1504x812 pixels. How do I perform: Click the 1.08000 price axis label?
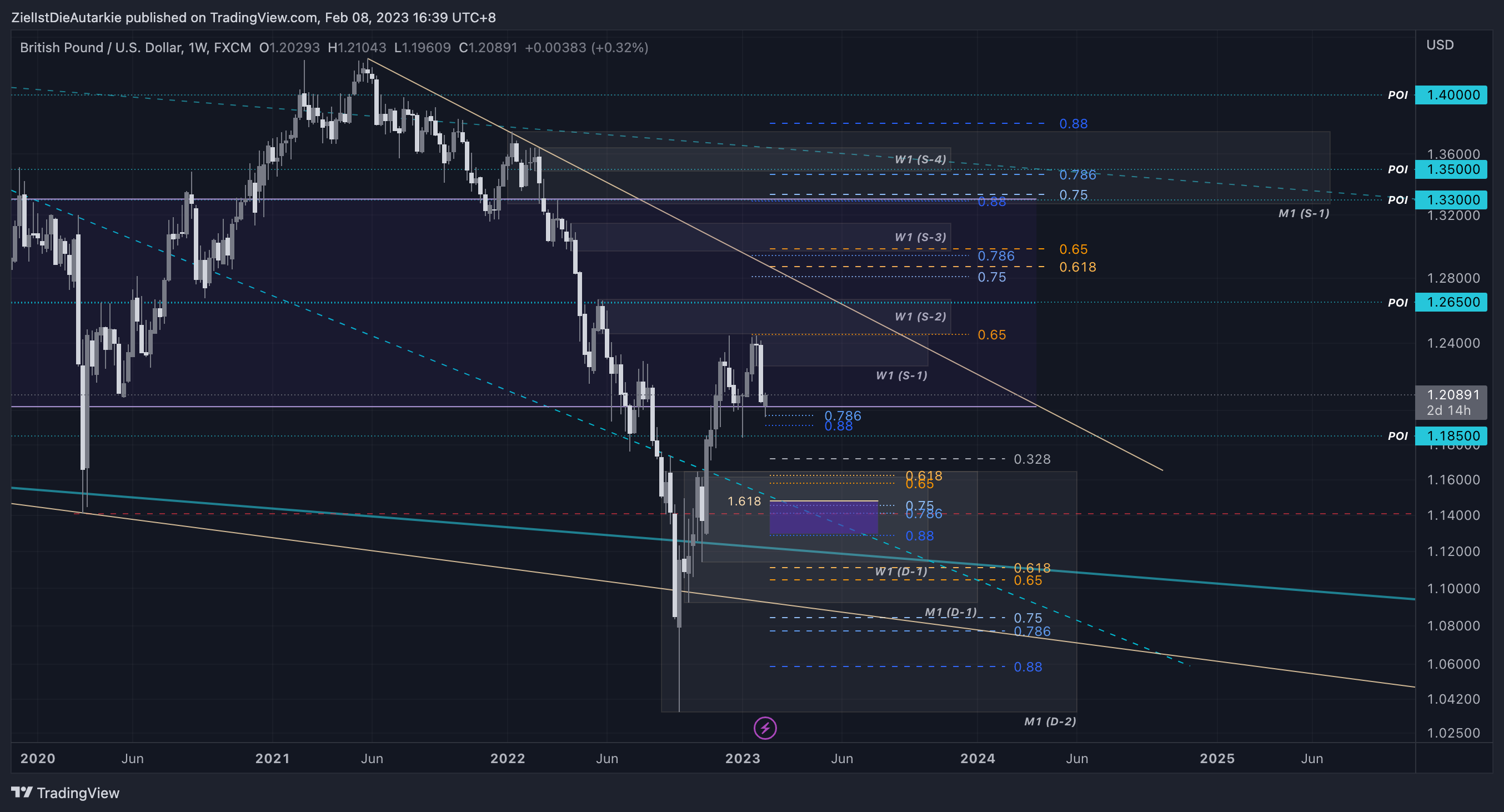tap(1453, 626)
